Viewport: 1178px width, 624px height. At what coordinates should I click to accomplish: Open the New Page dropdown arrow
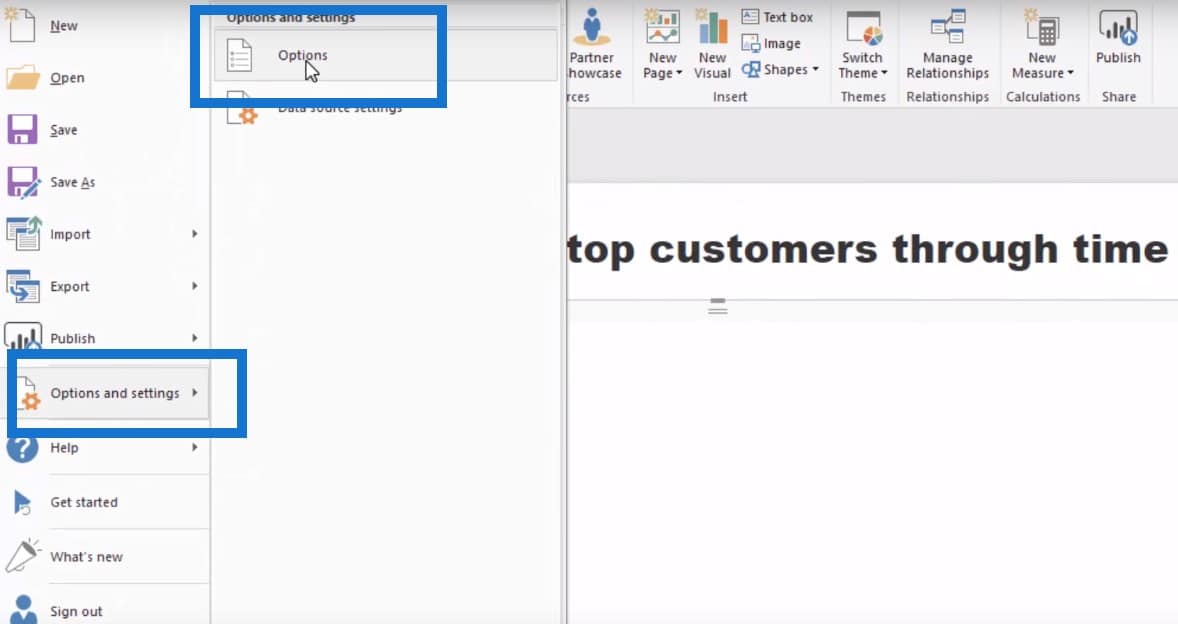tap(679, 74)
